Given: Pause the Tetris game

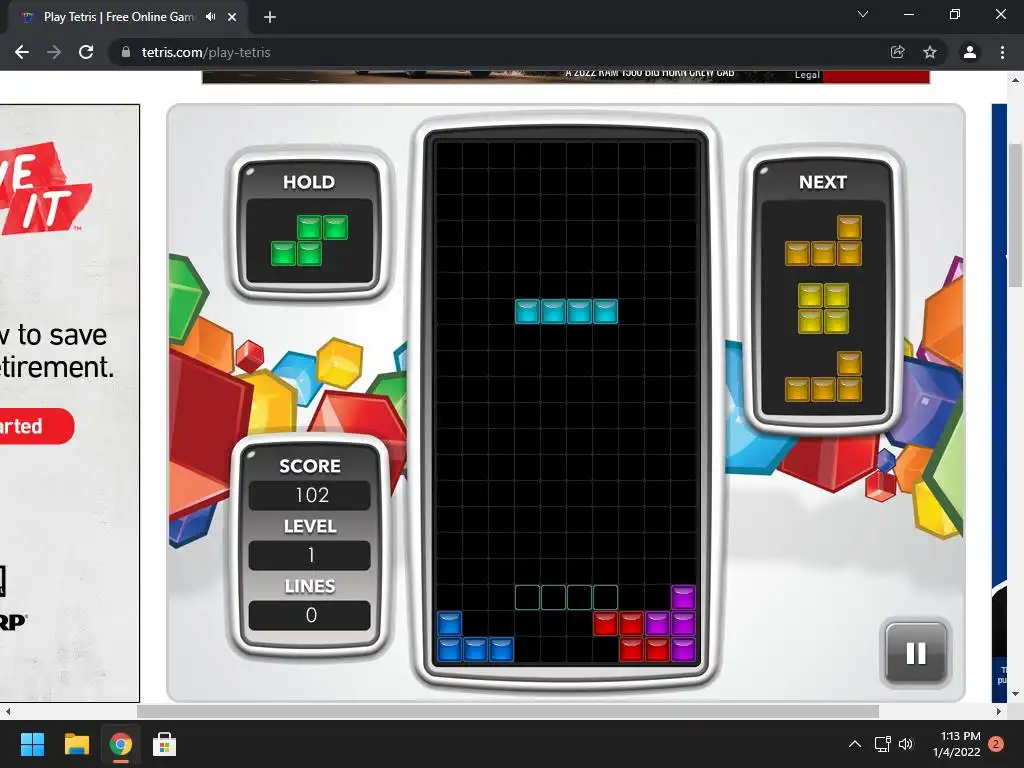Looking at the screenshot, I should [x=916, y=652].
